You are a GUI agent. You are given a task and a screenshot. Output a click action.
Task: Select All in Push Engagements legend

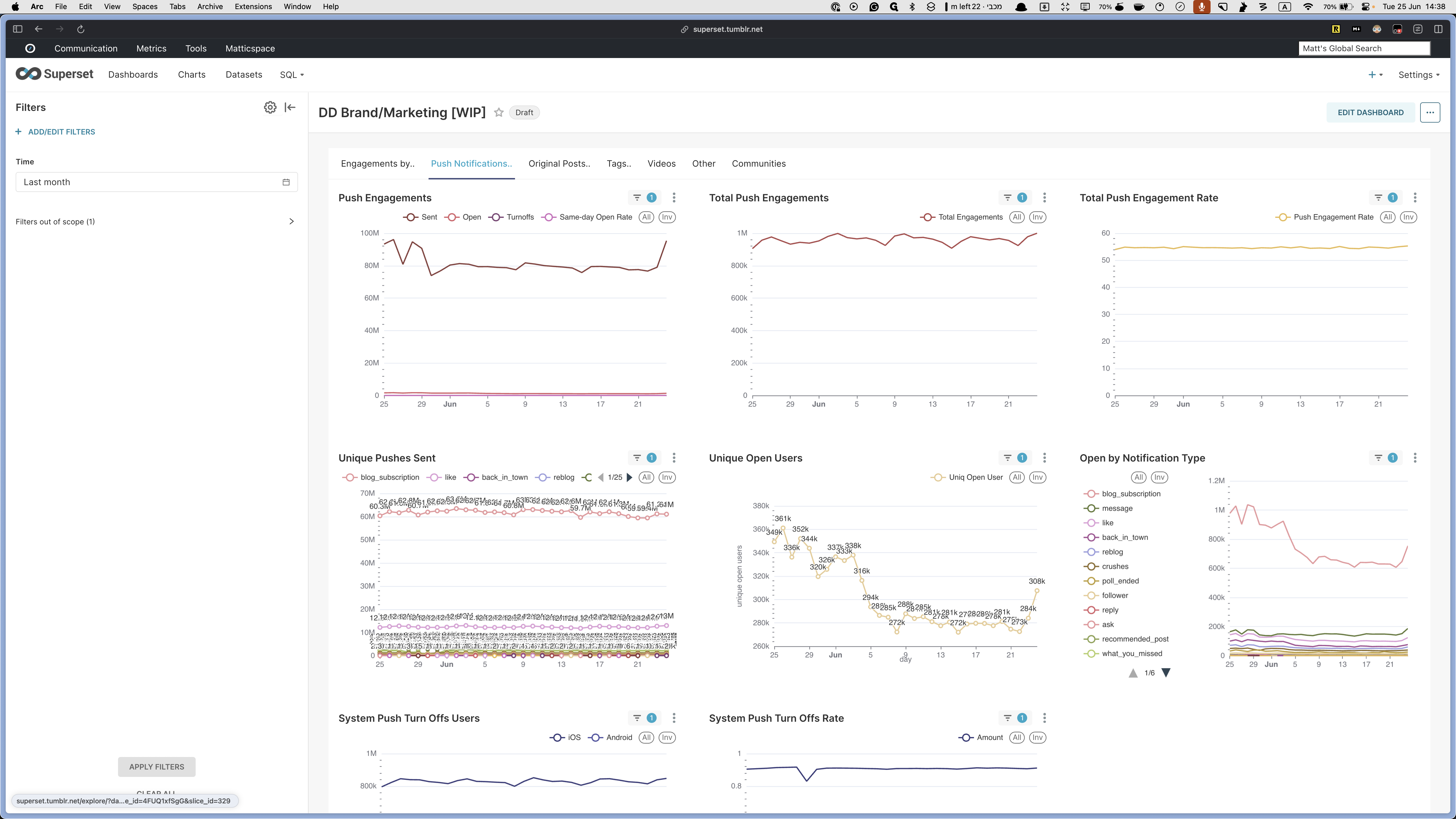pos(647,217)
